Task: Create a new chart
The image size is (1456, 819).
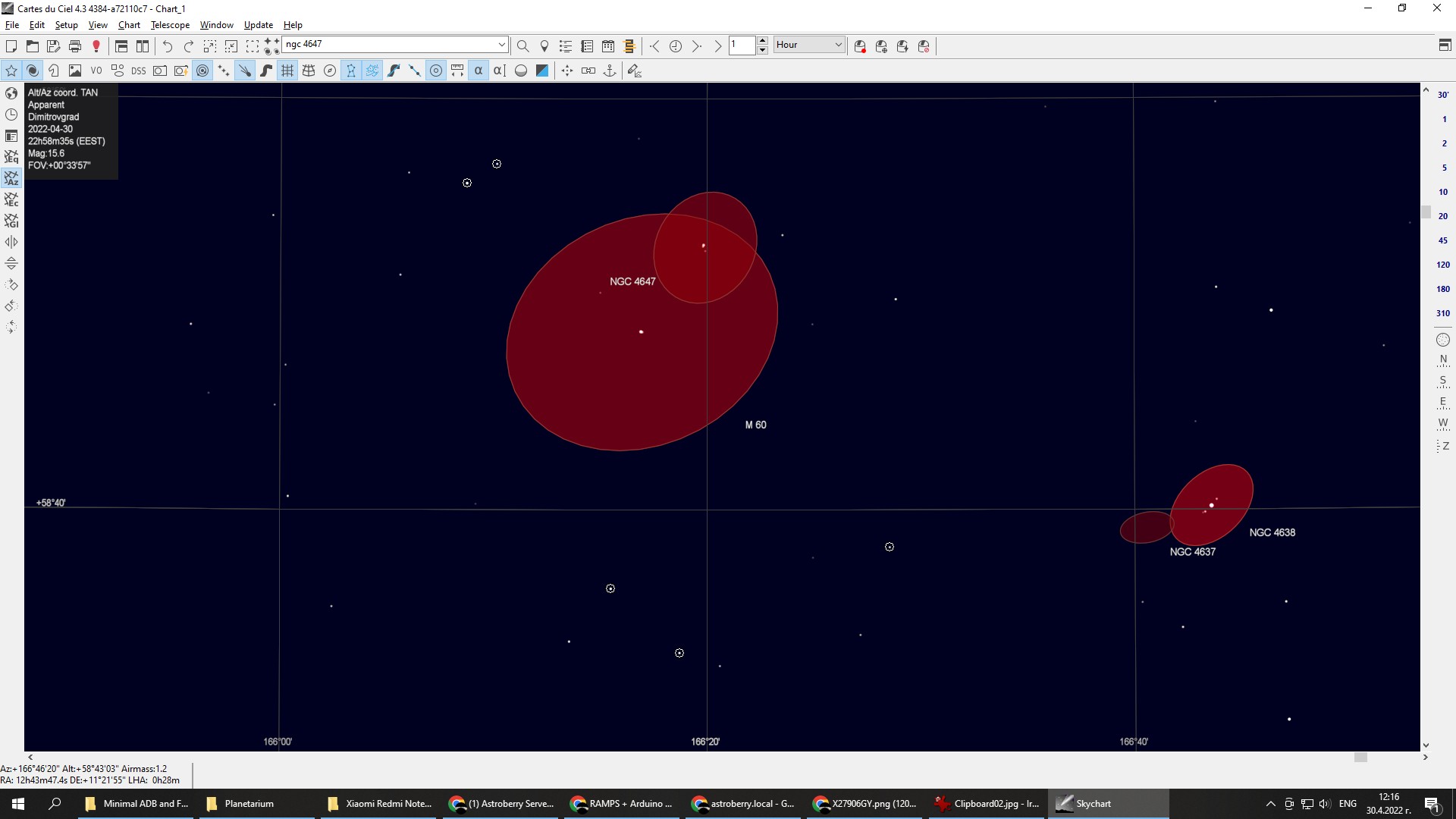Action: click(x=11, y=46)
